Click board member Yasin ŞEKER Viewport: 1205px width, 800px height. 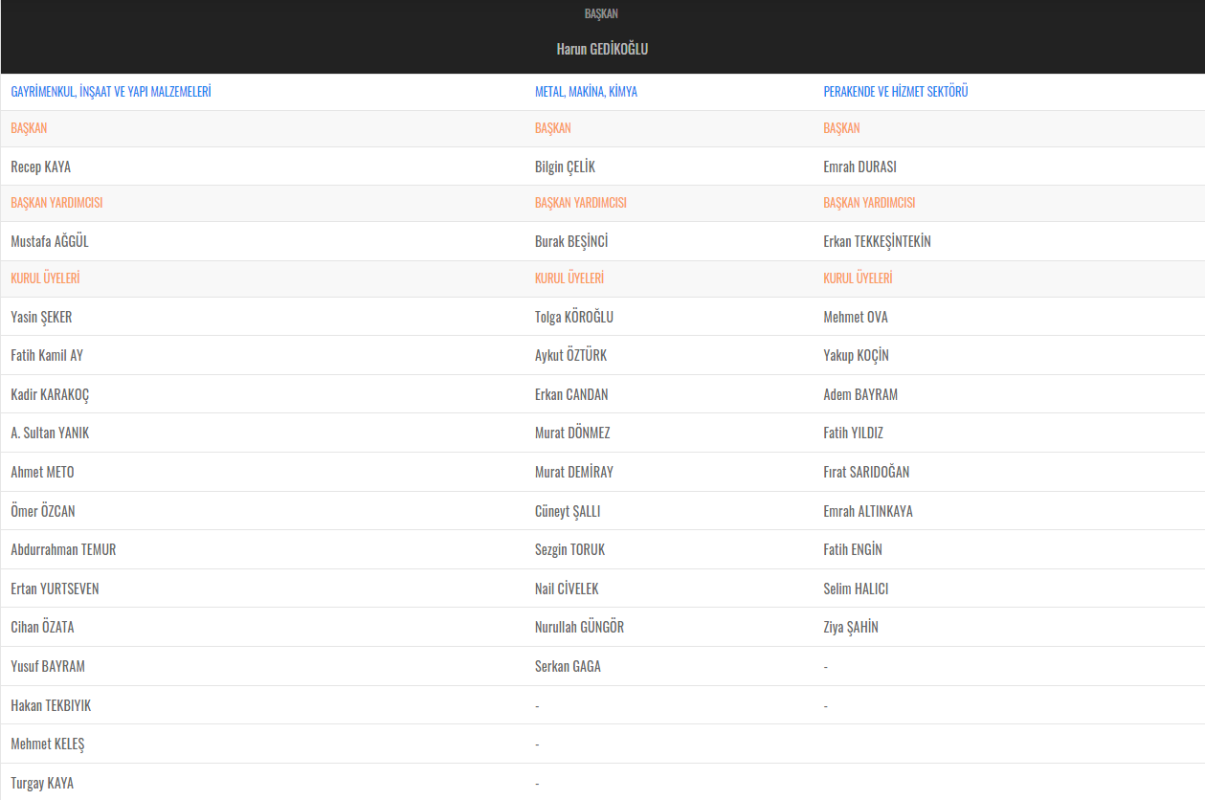point(41,317)
